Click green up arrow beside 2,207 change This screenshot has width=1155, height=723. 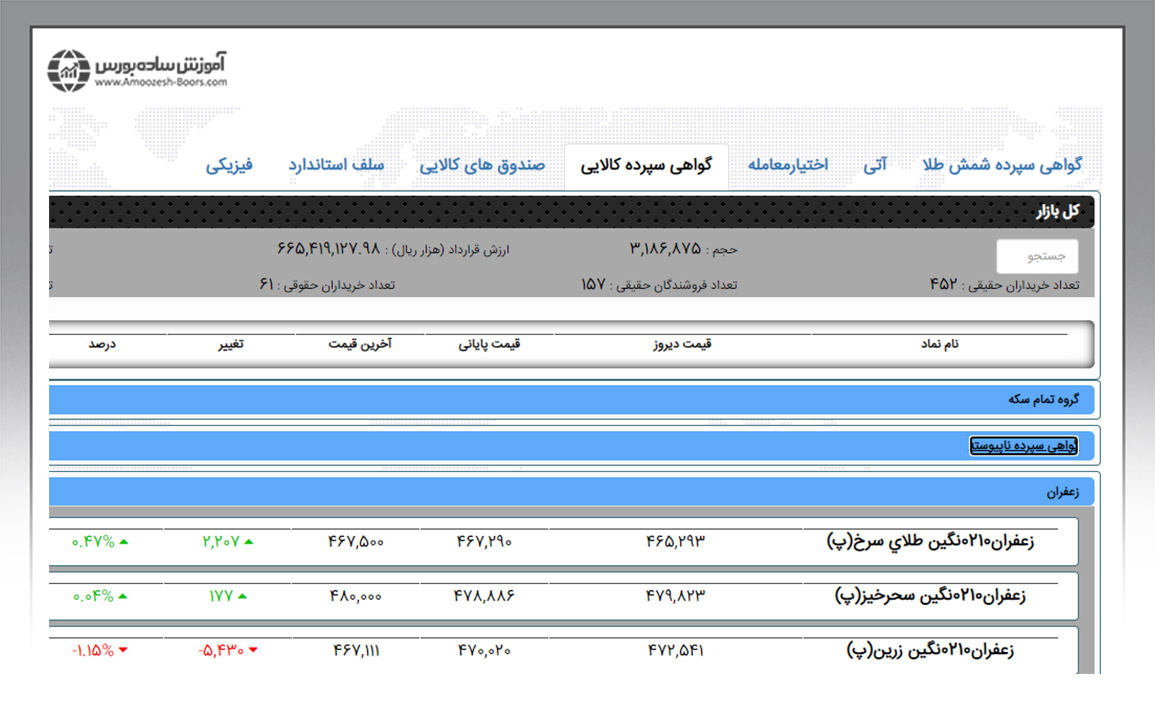[x=248, y=542]
